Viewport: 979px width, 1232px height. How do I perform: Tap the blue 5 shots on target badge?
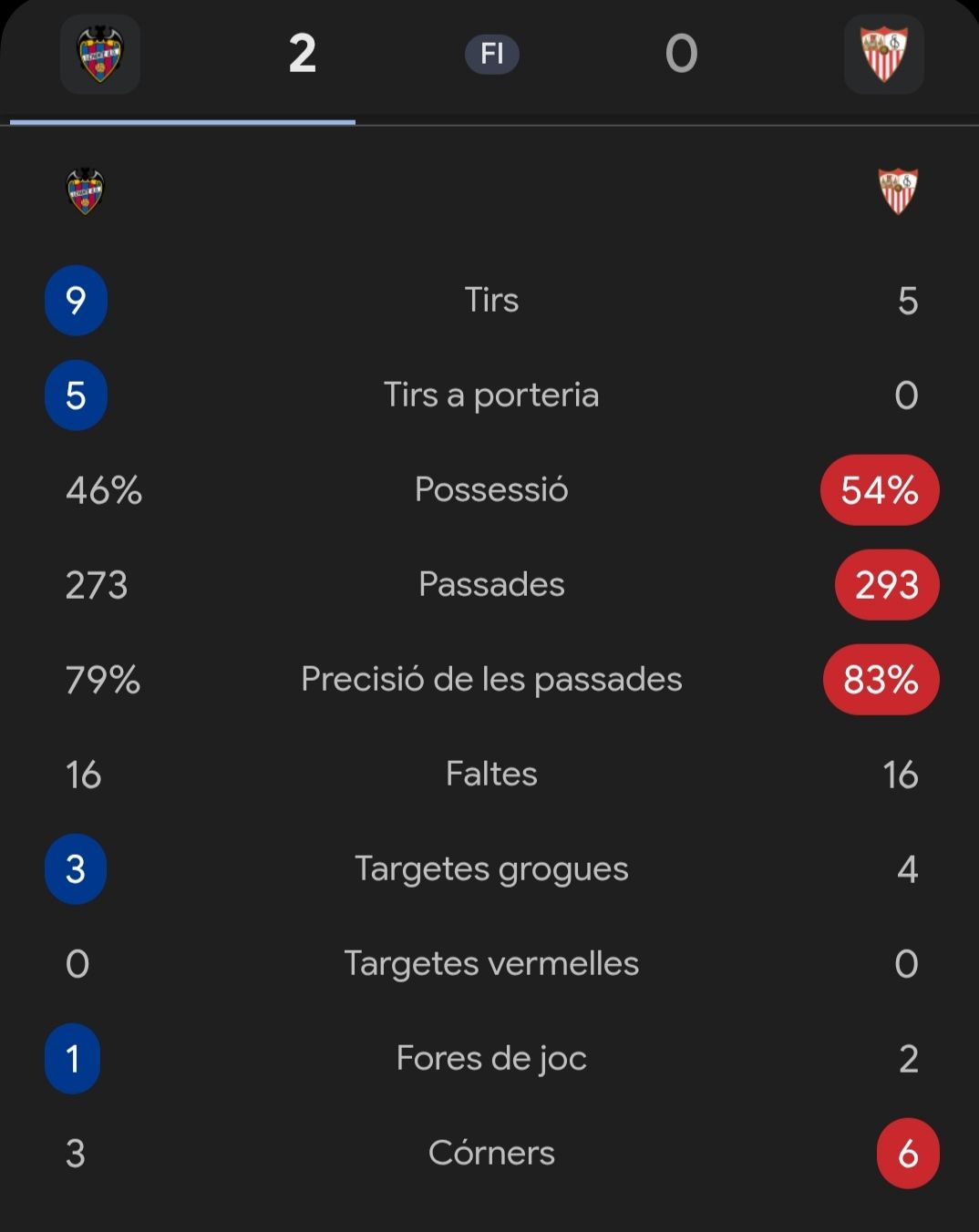click(x=76, y=395)
